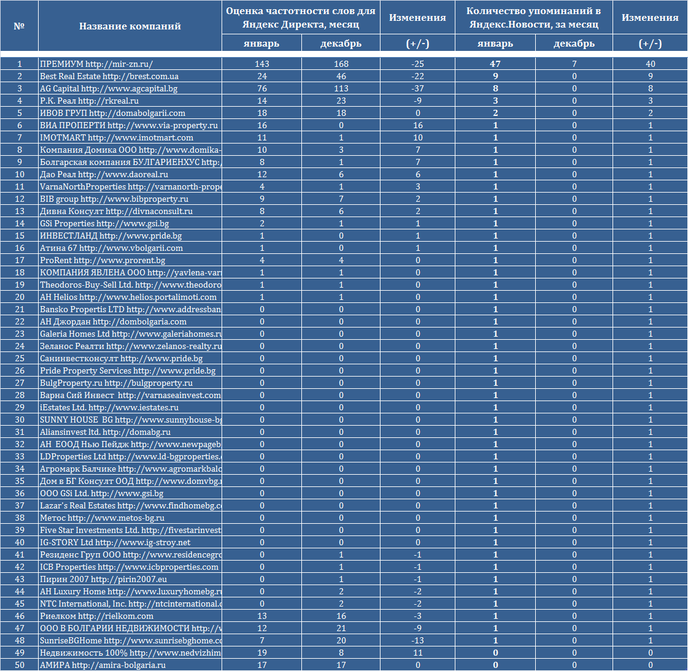Select the 'SunriseBGHome' company cell
Screen dimensions: 688x671
coord(130,641)
